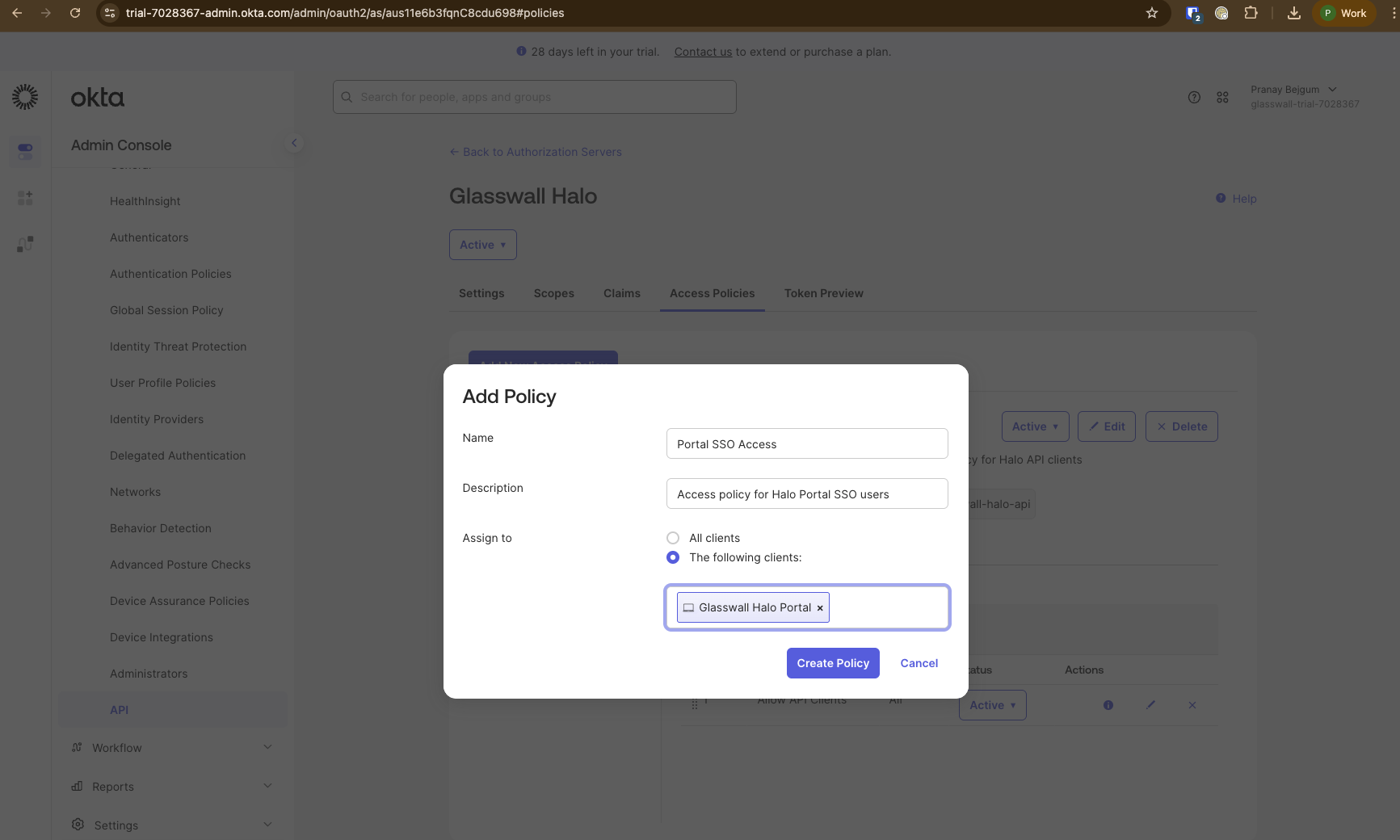The width and height of the screenshot is (1400, 840).
Task: Open HealthInsight in sidebar
Action: pyautogui.click(x=145, y=201)
